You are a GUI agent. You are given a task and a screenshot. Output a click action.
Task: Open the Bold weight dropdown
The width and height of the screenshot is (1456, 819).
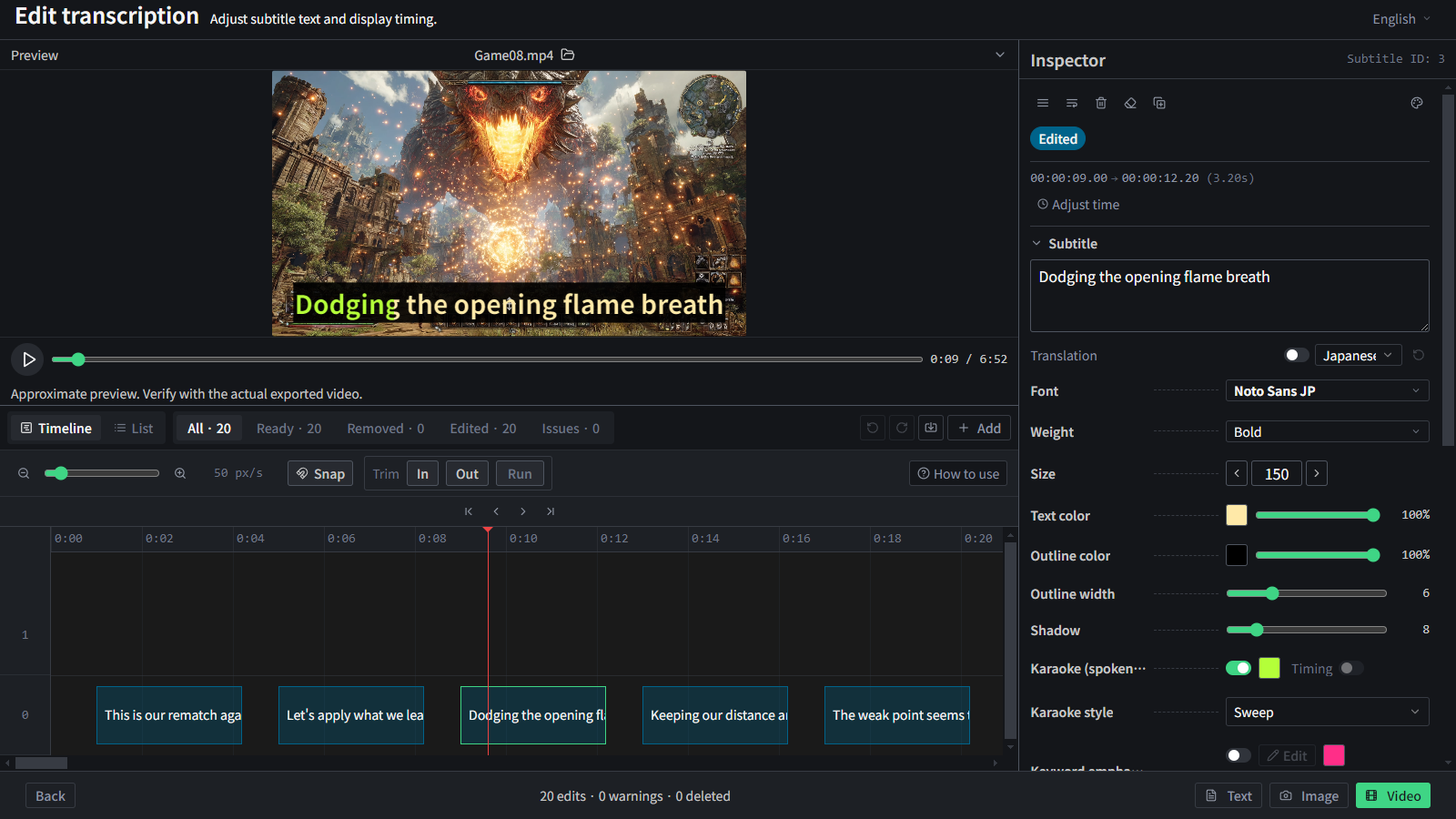click(x=1327, y=431)
